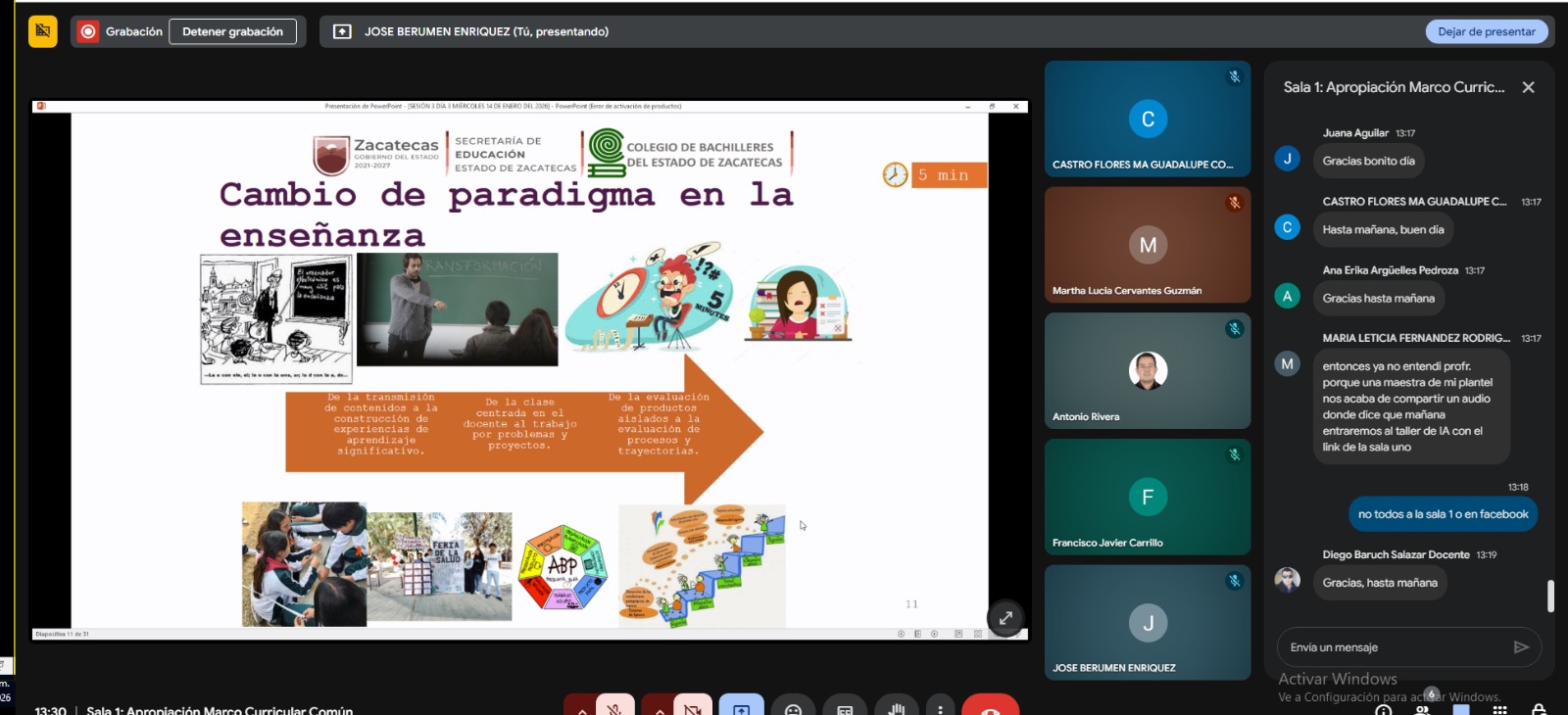The height and width of the screenshot is (715, 1568).
Task: Expand video settings arrow beside camera
Action: pos(660,709)
